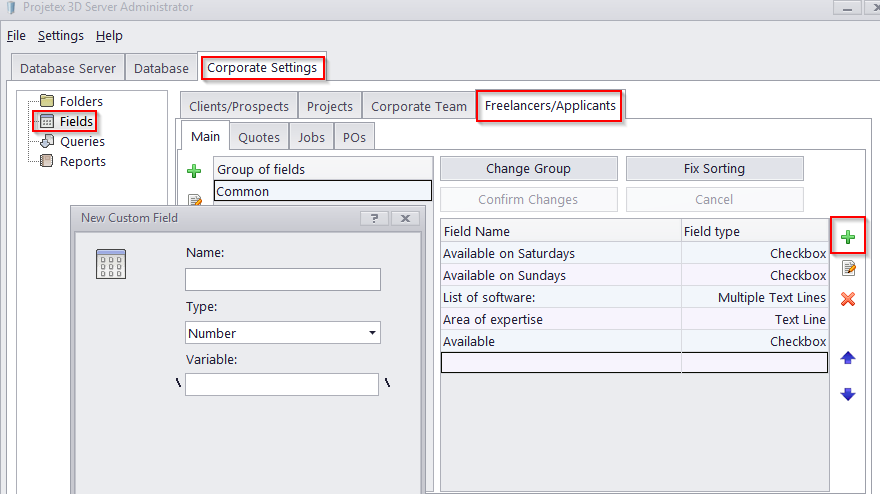Select the Available field row
Viewport: 880px width, 494px height.
634,341
